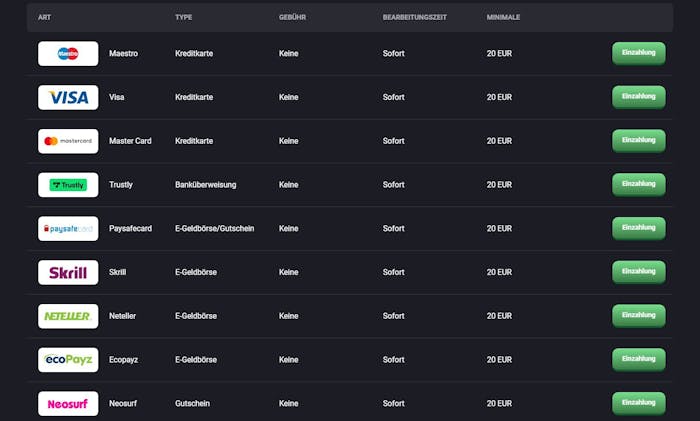Start a Master Card deposit via Einzahlung
Image resolution: width=700 pixels, height=421 pixels.
638,141
